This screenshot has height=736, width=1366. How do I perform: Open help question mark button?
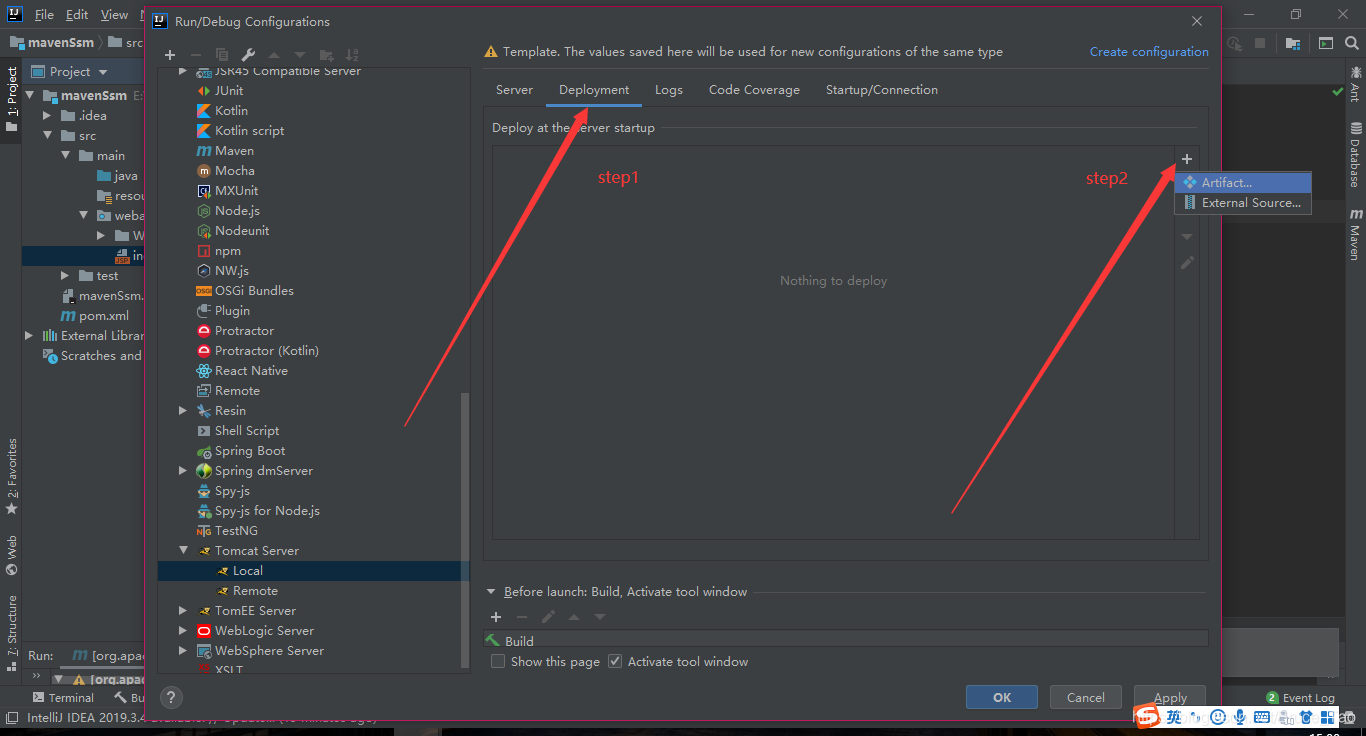click(171, 698)
